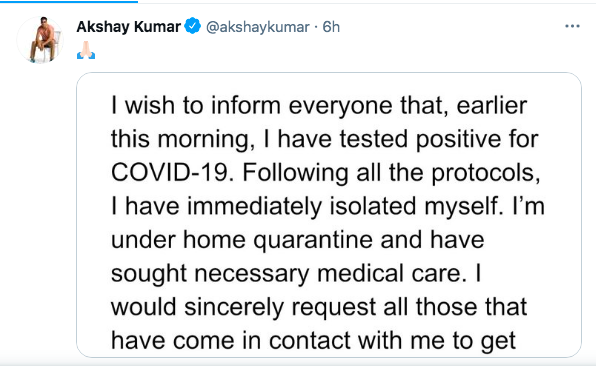Click 'Following all the protocols' text
The image size is (596, 366).
(391, 173)
